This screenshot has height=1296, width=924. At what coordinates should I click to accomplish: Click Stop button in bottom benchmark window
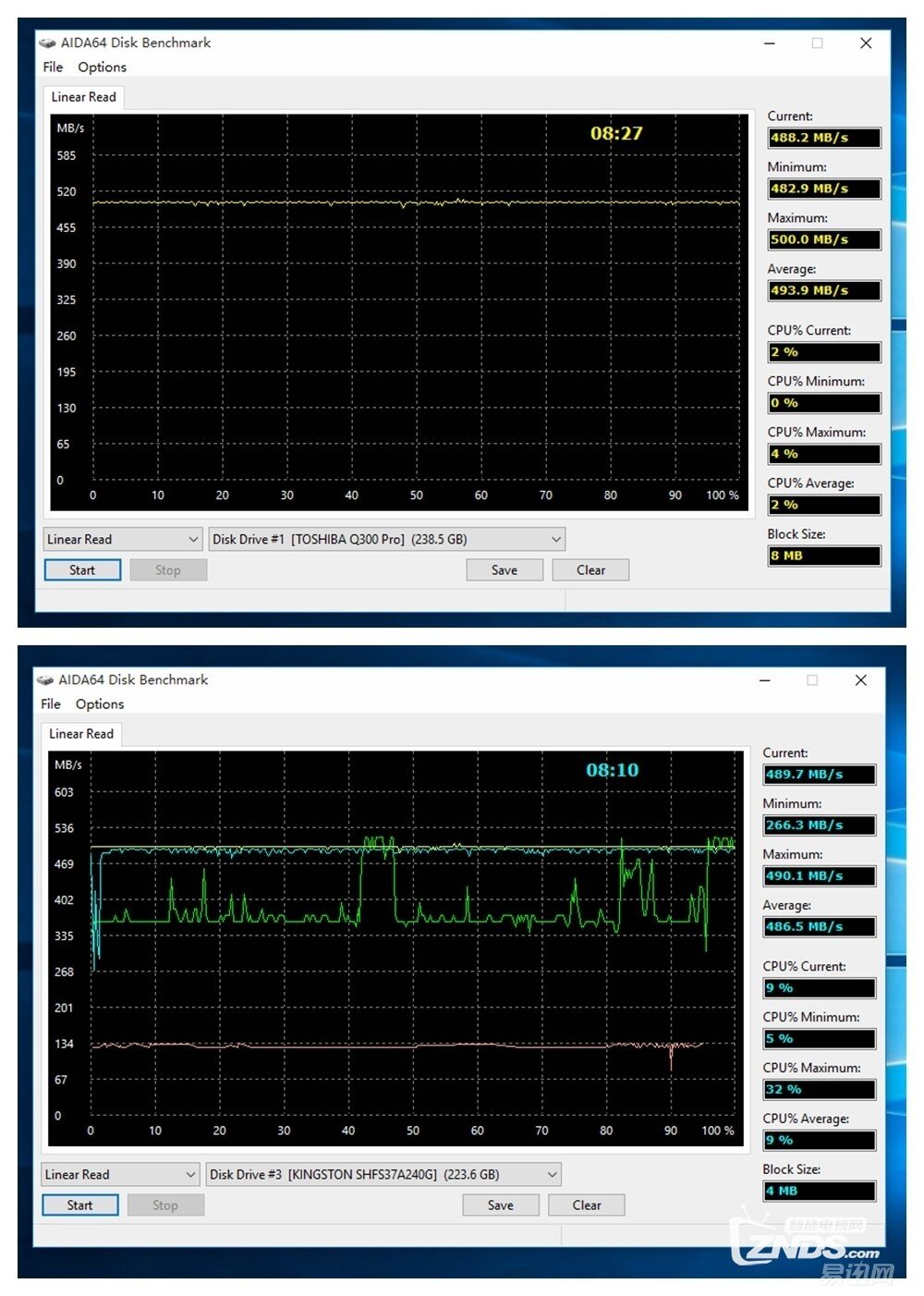(165, 1205)
